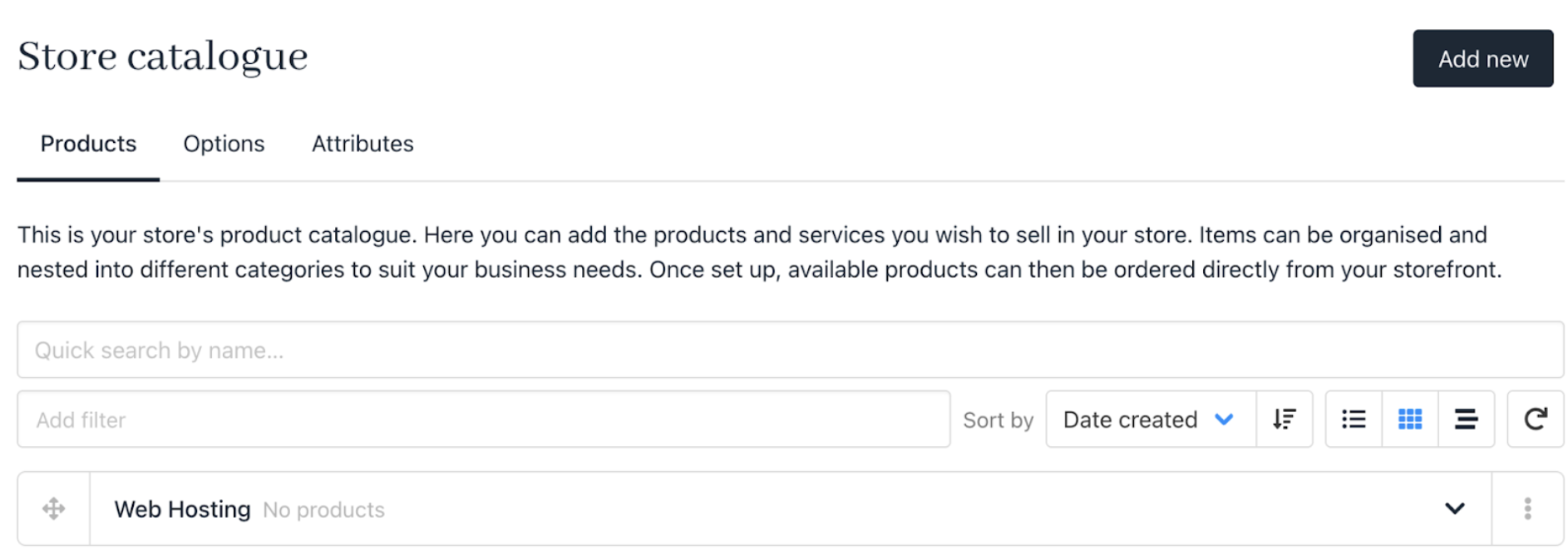Refresh the product catalogue list
Image resolution: width=1568 pixels, height=555 pixels.
[1535, 420]
